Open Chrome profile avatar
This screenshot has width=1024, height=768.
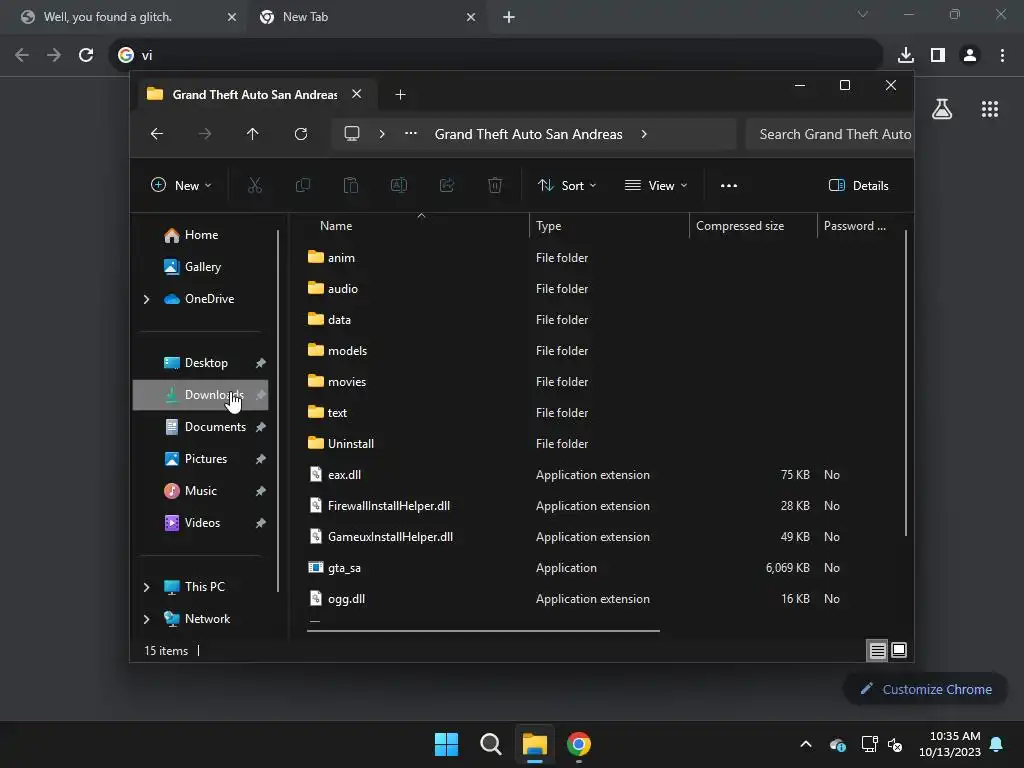(x=970, y=55)
